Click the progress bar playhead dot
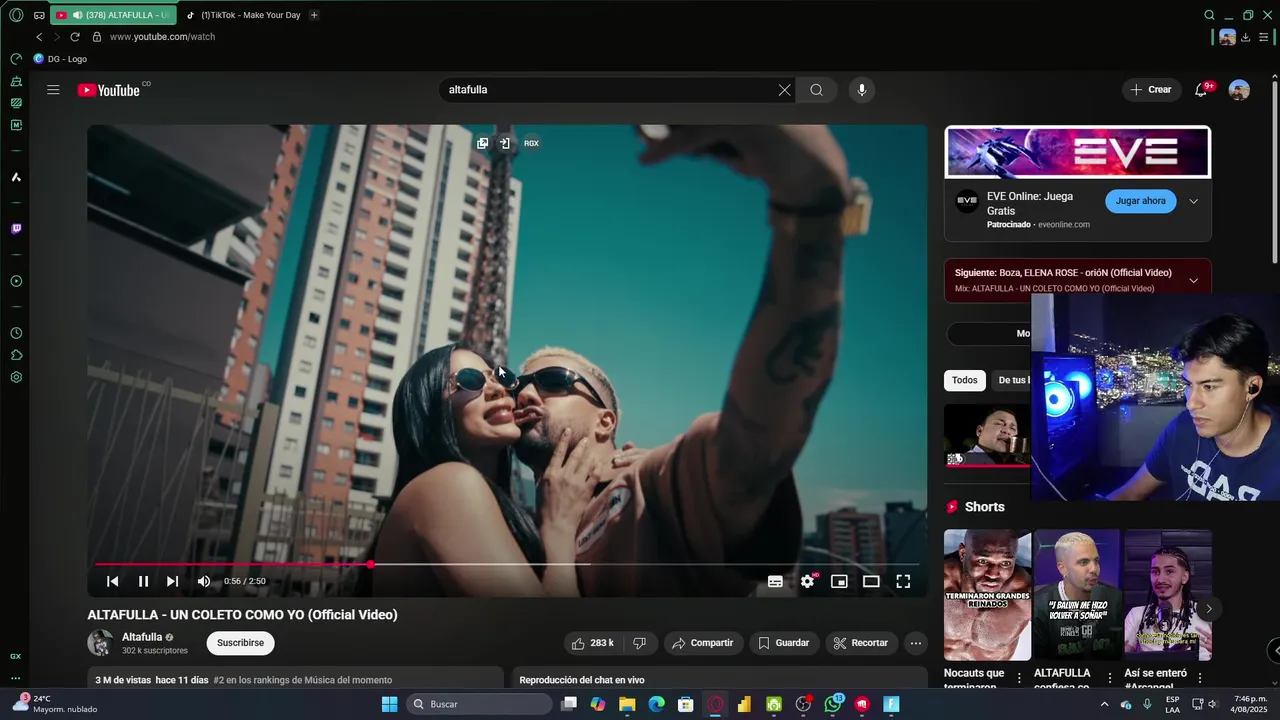Screen dimensions: 1280x720 [x=370, y=565]
